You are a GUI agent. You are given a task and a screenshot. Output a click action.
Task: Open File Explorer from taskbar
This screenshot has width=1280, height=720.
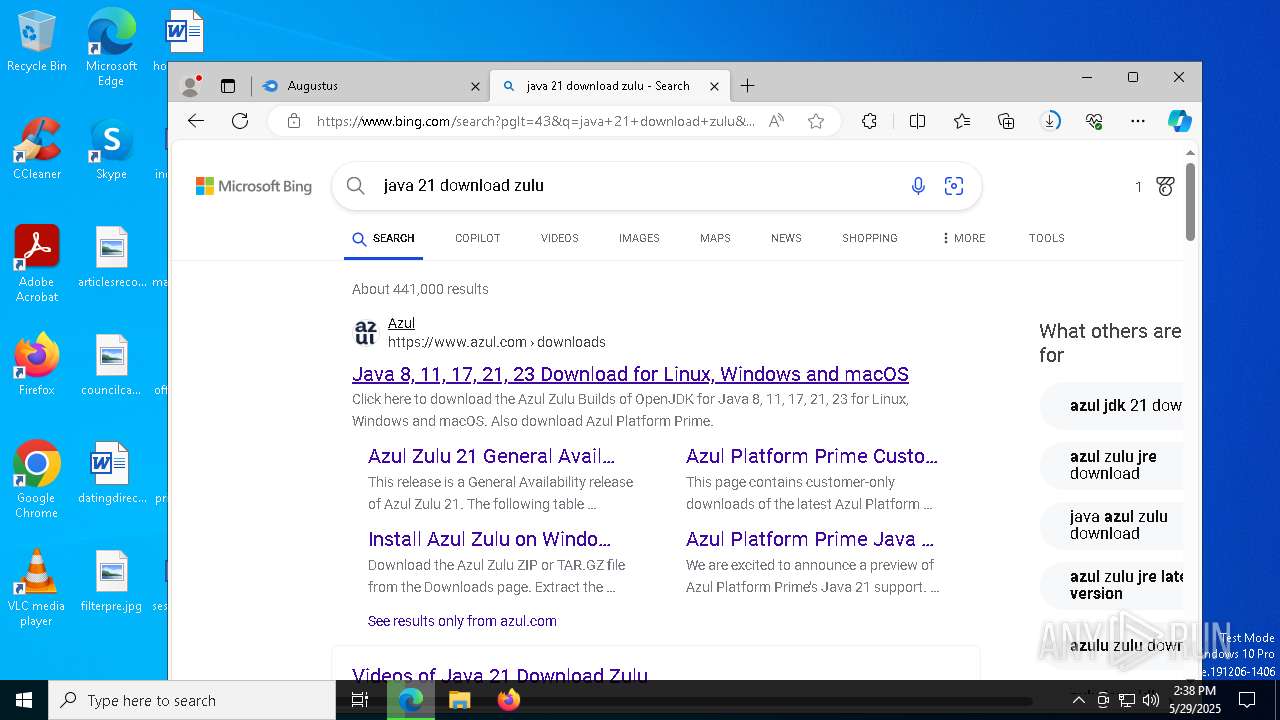tap(459, 700)
